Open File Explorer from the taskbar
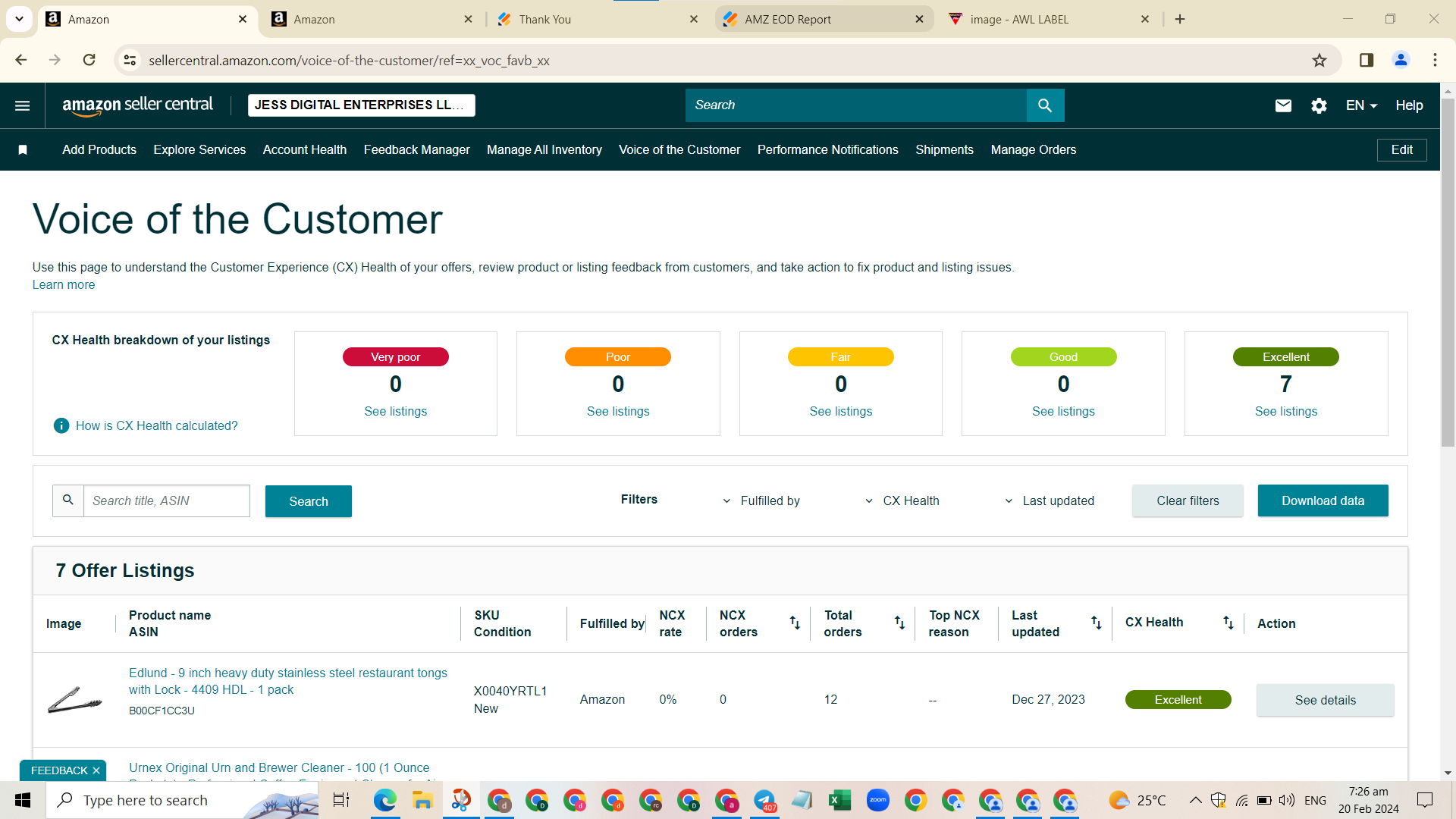1456x819 pixels. pyautogui.click(x=422, y=800)
